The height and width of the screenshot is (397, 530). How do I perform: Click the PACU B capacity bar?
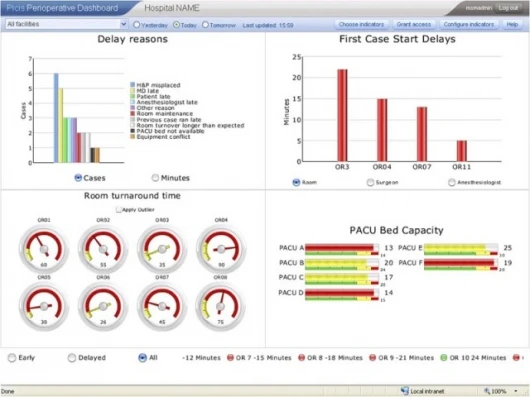[x=342, y=264]
